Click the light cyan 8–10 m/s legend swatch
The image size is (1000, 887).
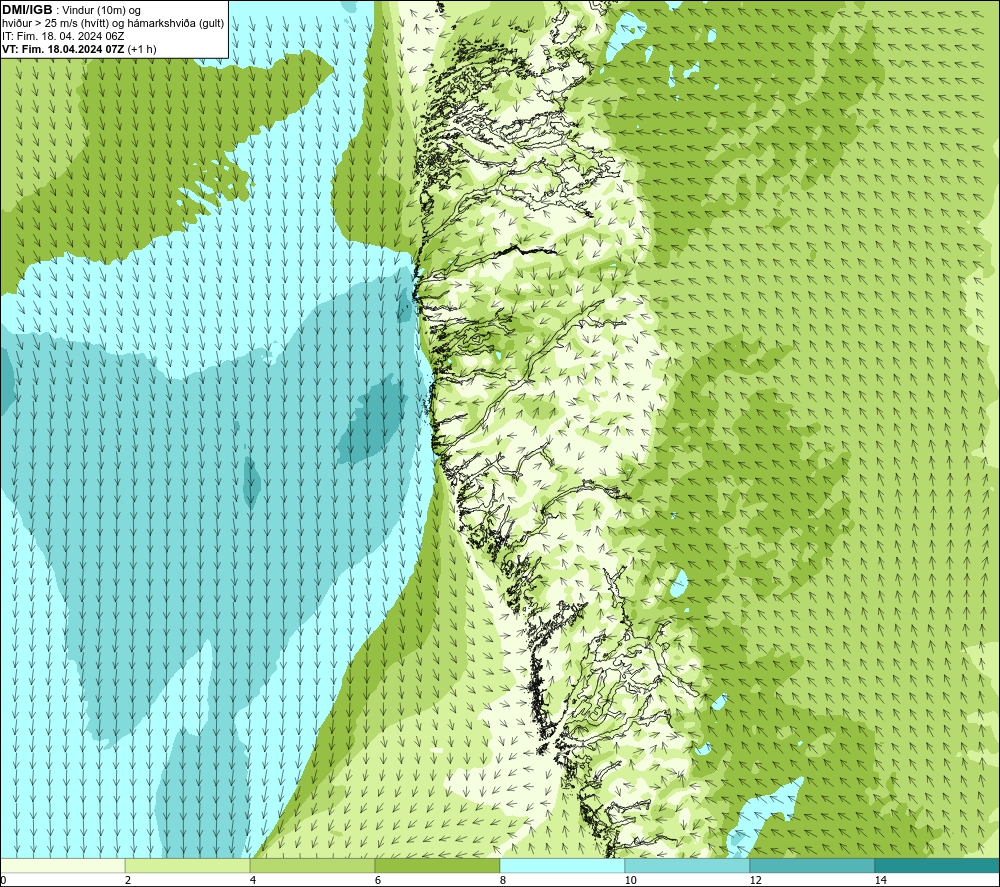click(562, 865)
